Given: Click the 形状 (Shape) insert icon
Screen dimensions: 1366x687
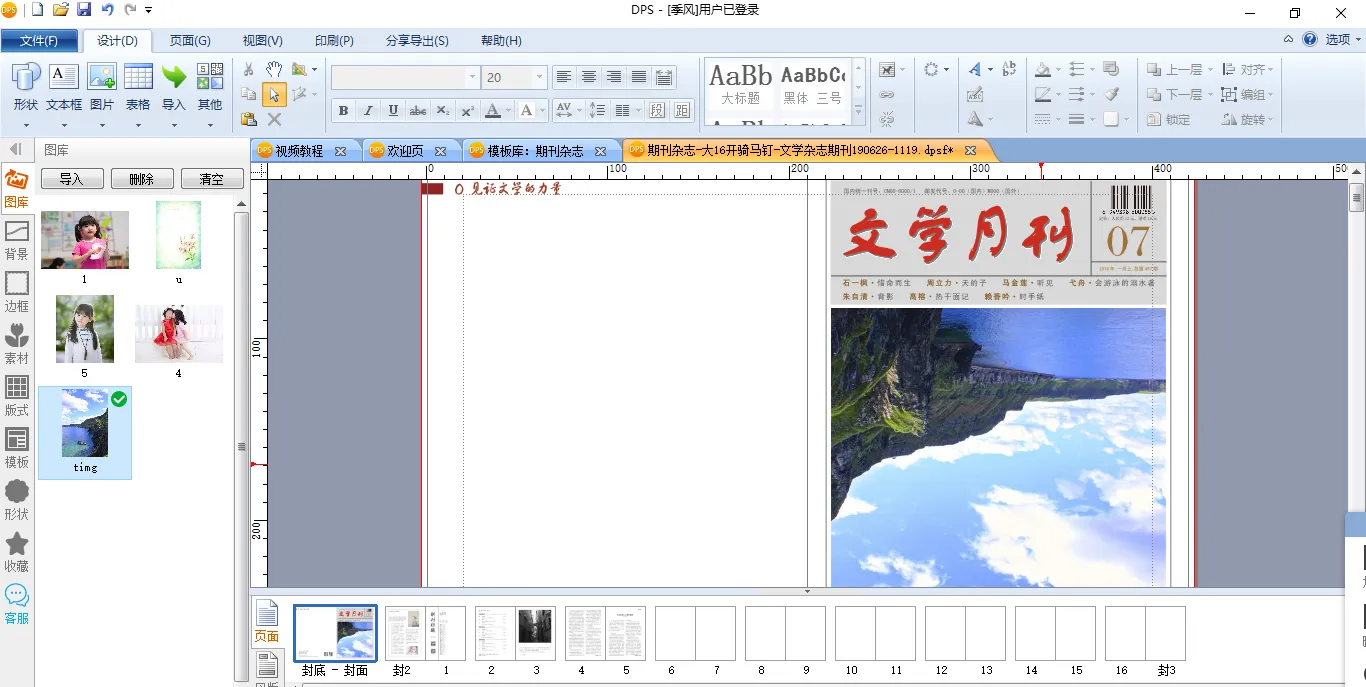Looking at the screenshot, I should 26,78.
